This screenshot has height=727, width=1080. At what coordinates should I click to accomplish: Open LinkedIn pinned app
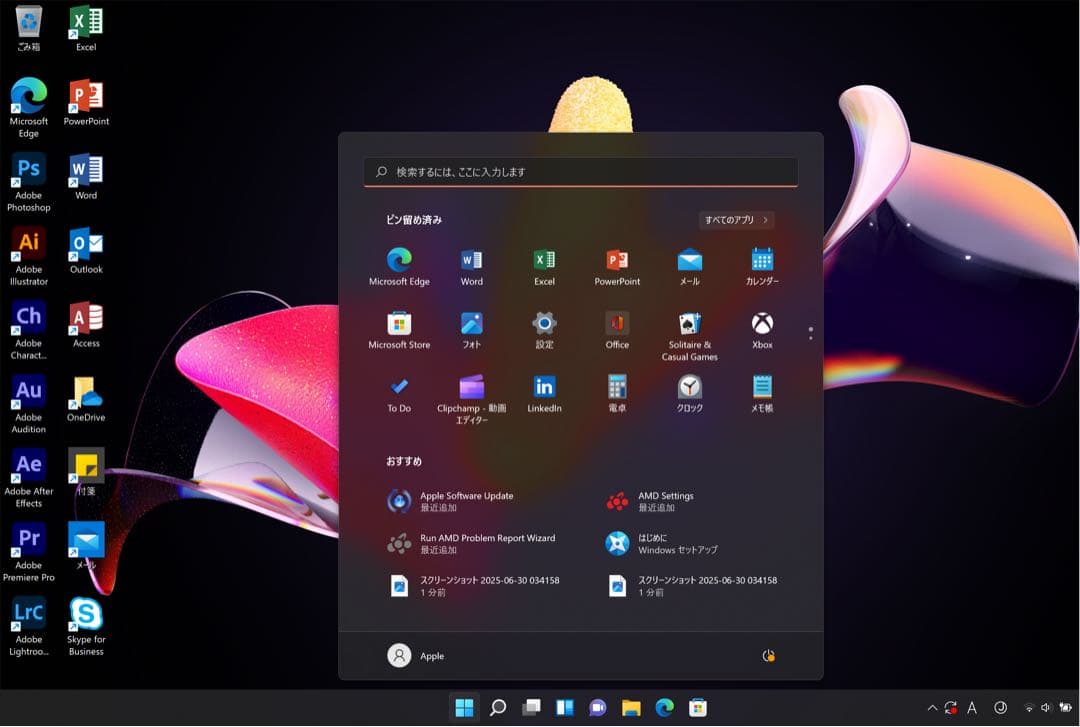point(544,387)
